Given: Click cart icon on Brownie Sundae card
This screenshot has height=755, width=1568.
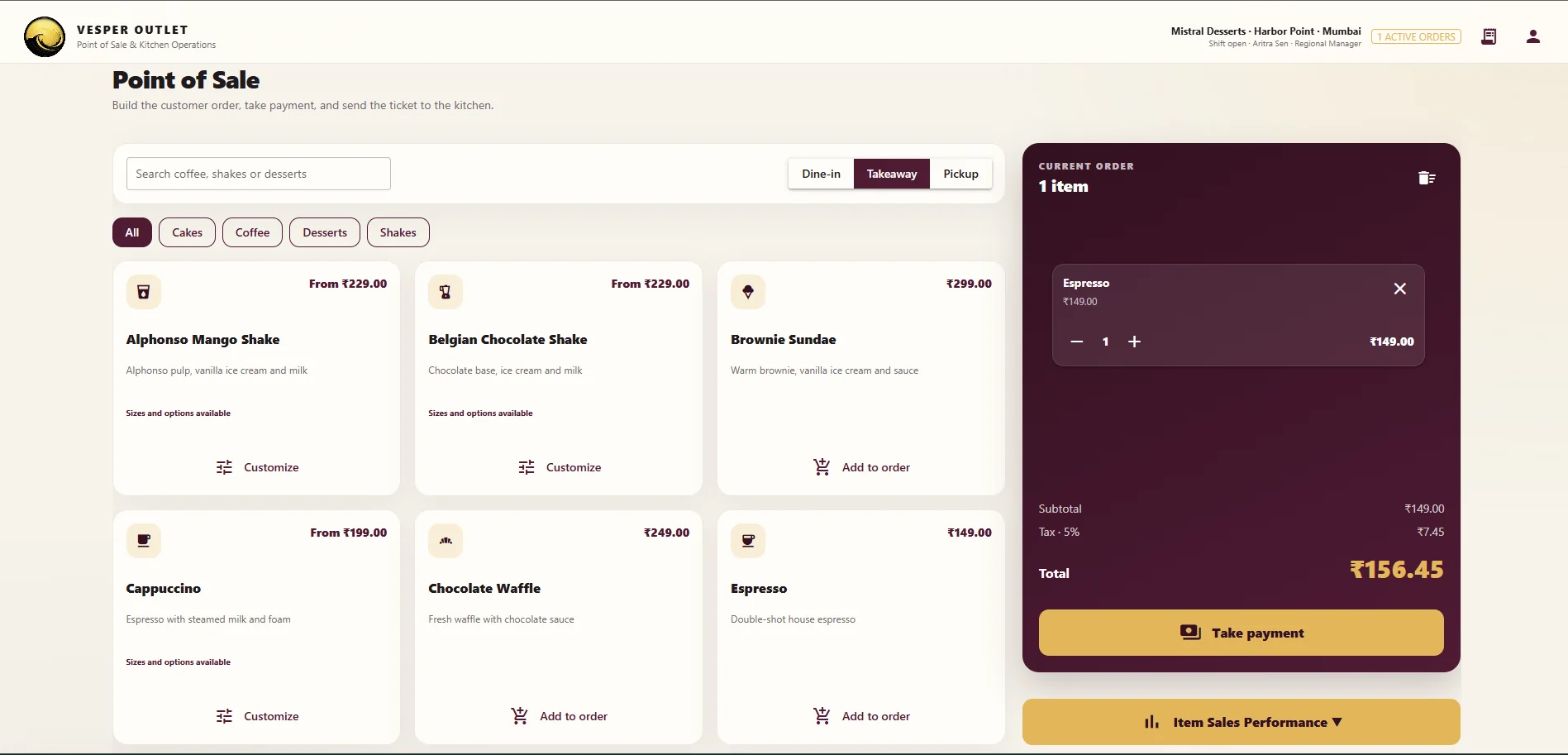Looking at the screenshot, I should pyautogui.click(x=822, y=467).
